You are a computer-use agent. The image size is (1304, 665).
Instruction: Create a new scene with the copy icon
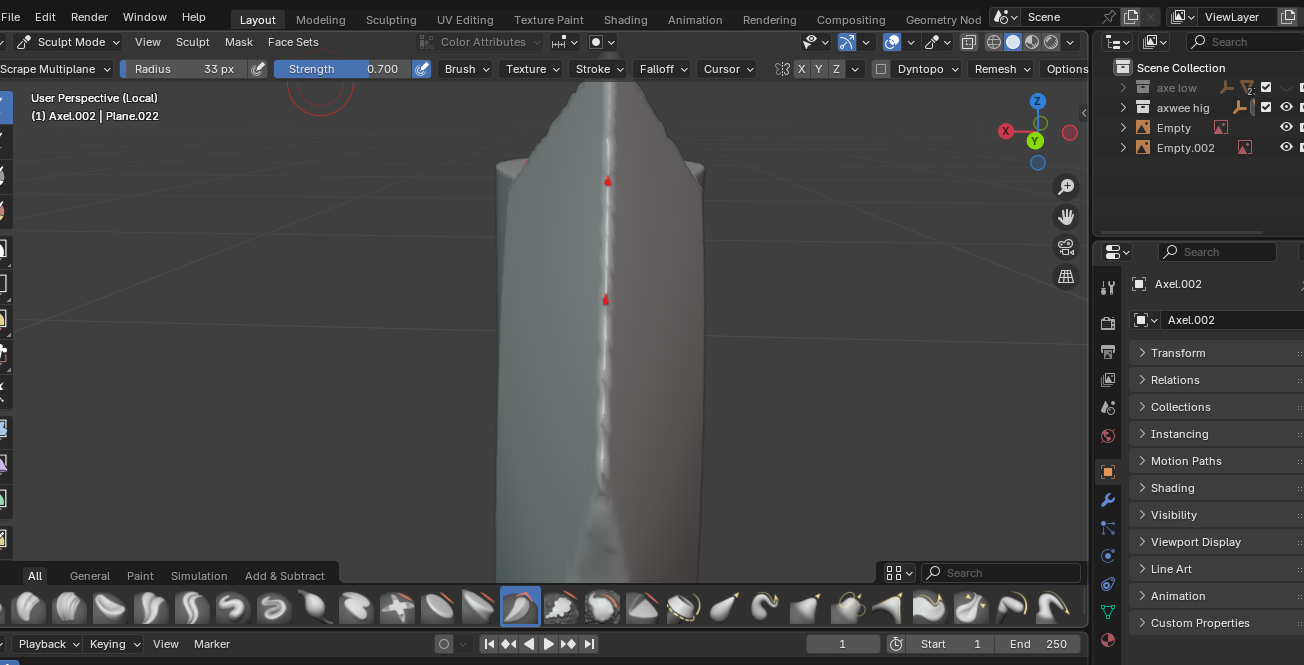click(1131, 17)
